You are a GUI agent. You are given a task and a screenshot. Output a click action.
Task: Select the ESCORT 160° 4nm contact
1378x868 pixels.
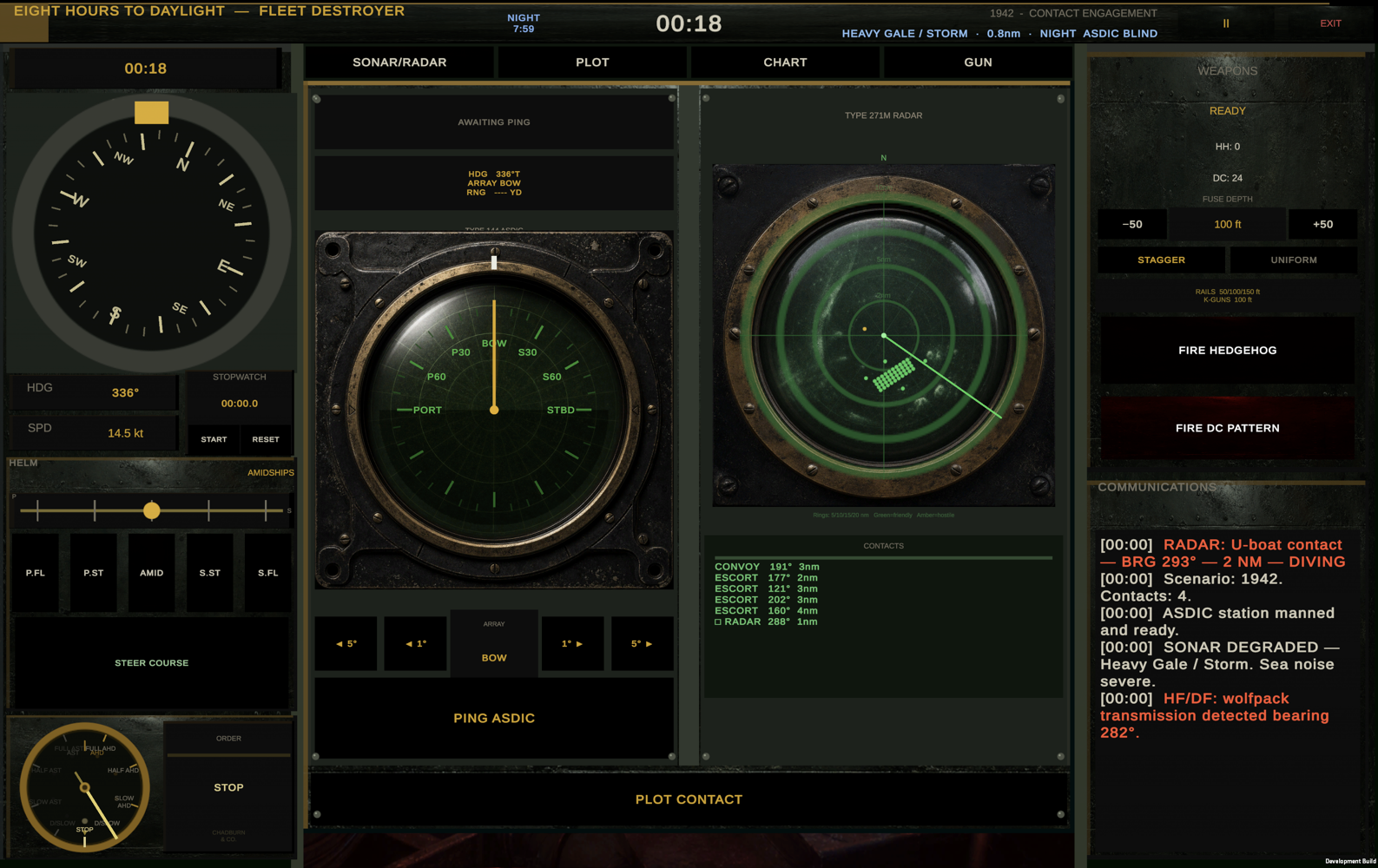767,611
